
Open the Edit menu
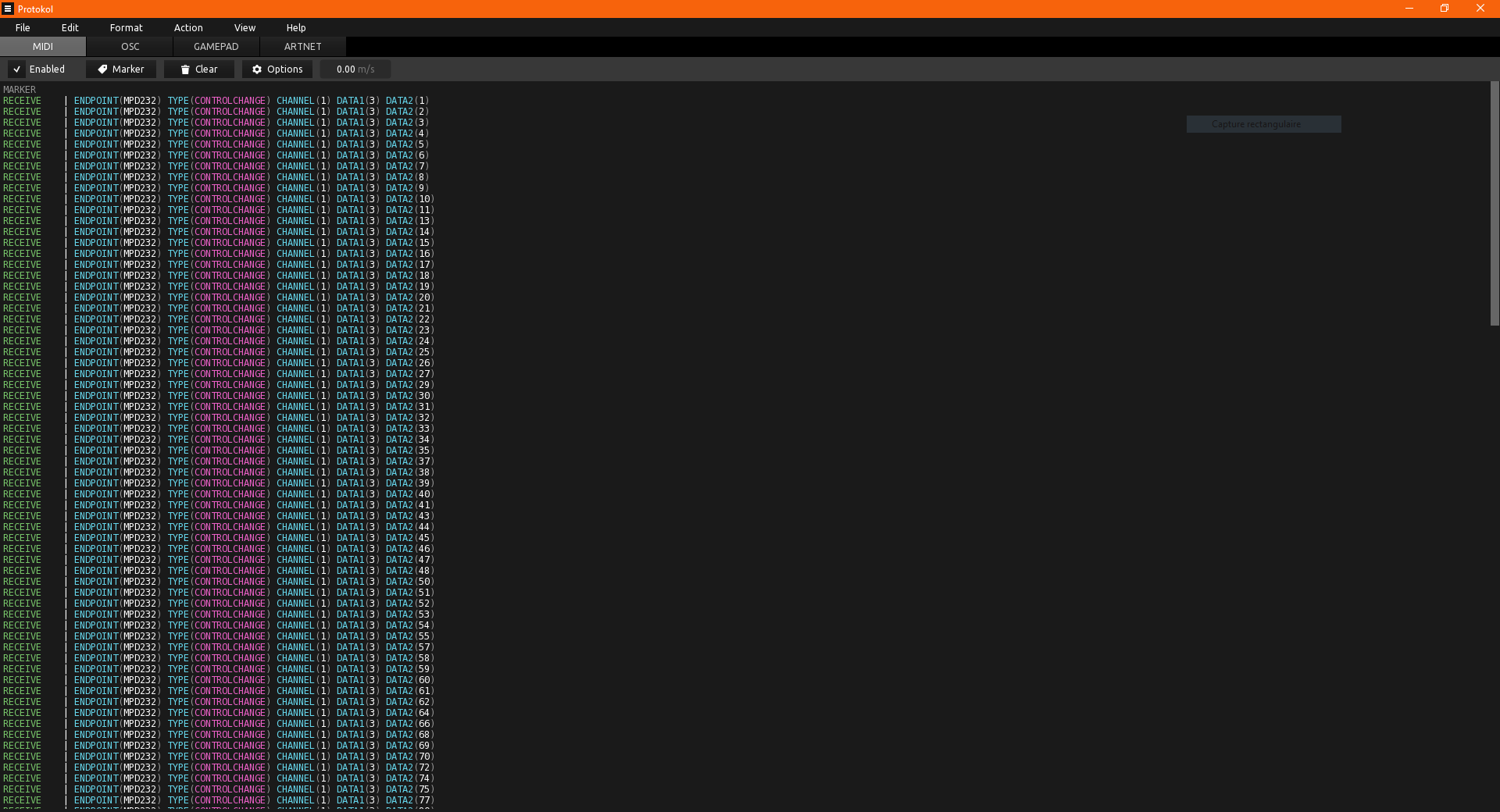click(70, 27)
